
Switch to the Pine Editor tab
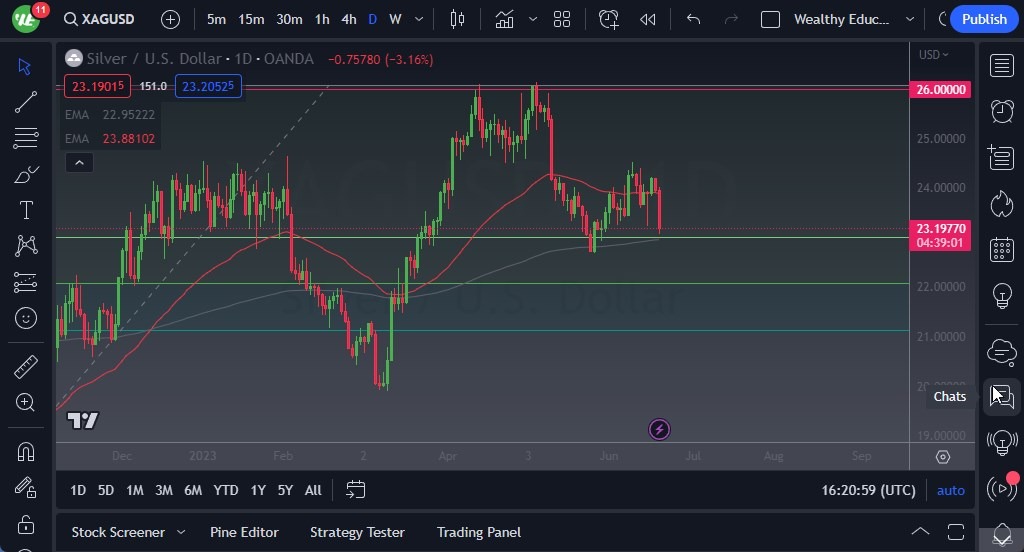[244, 532]
